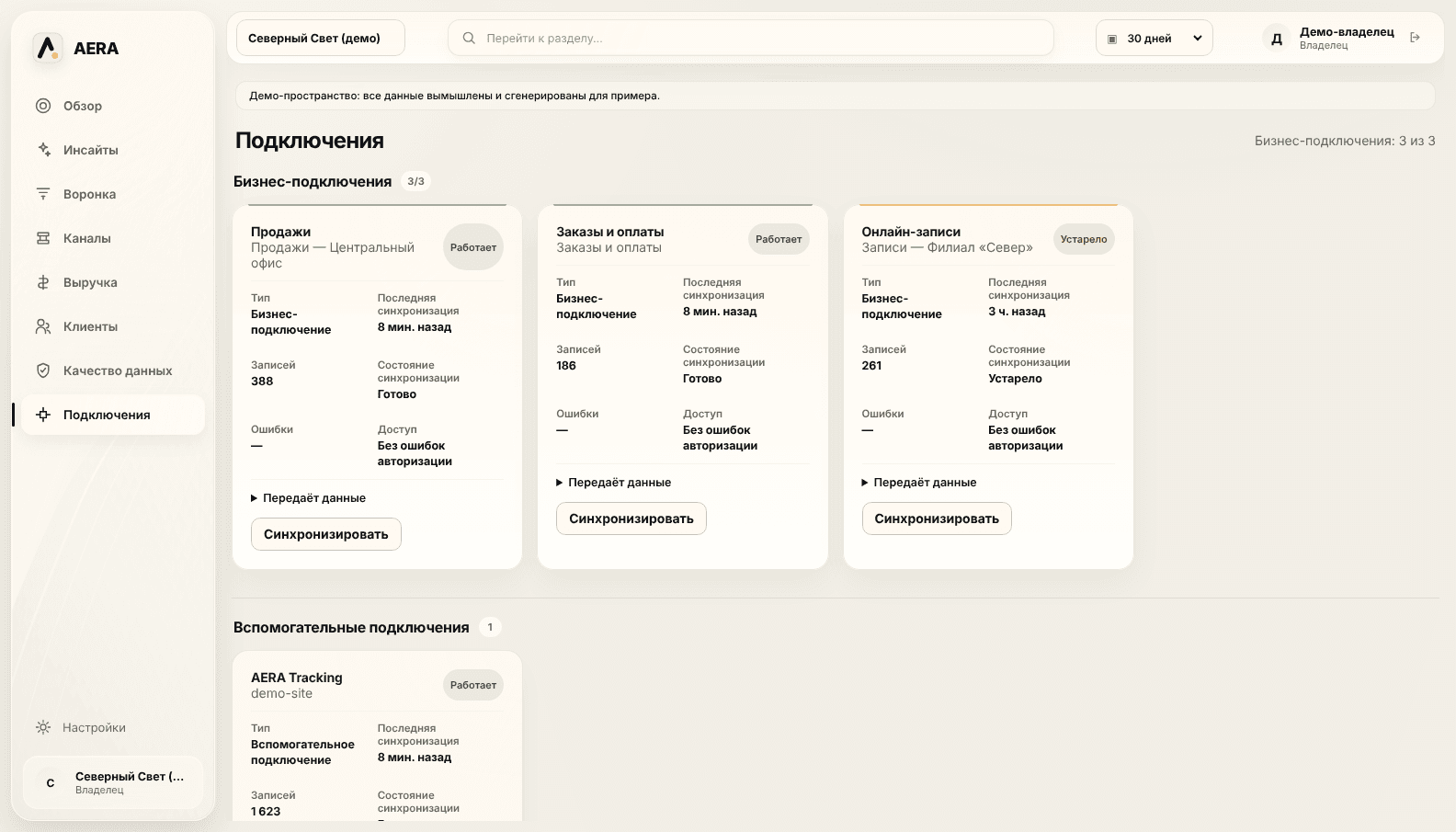1456x832 pixels.
Task: Select the AERA Tracking card title
Action: (x=297, y=678)
